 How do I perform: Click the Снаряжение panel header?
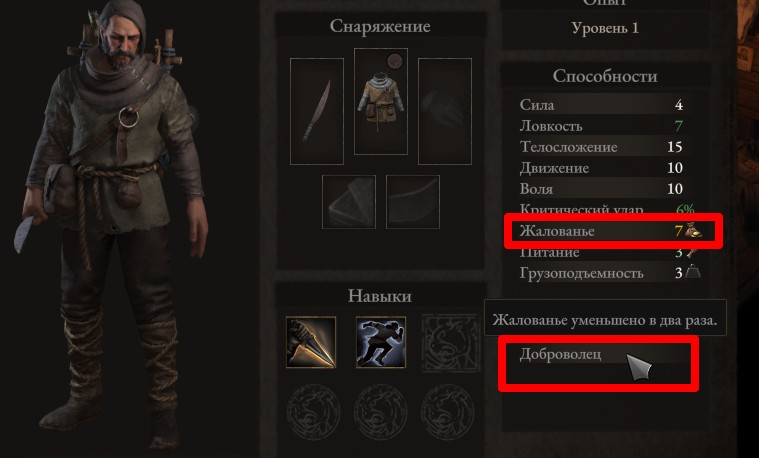(x=380, y=26)
